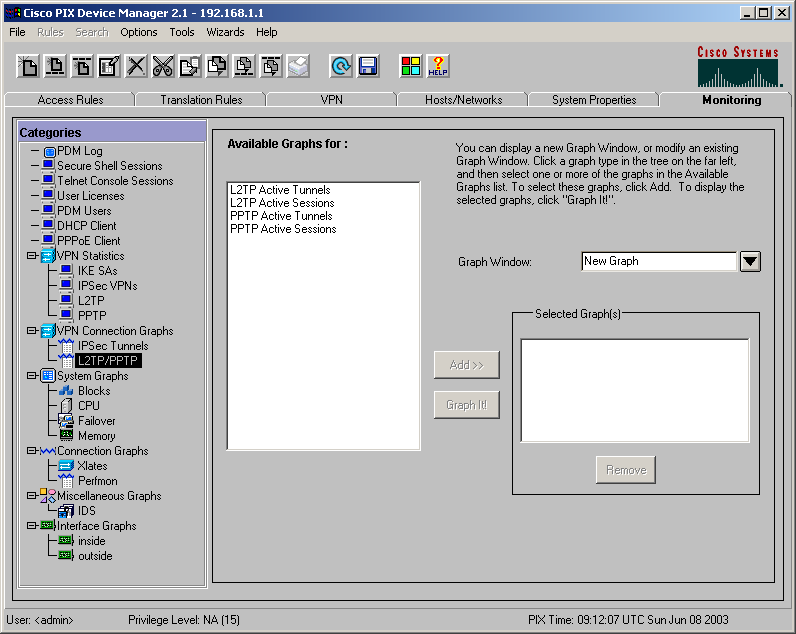Collapse the Miscellaneous Graphs node

(x=32, y=495)
